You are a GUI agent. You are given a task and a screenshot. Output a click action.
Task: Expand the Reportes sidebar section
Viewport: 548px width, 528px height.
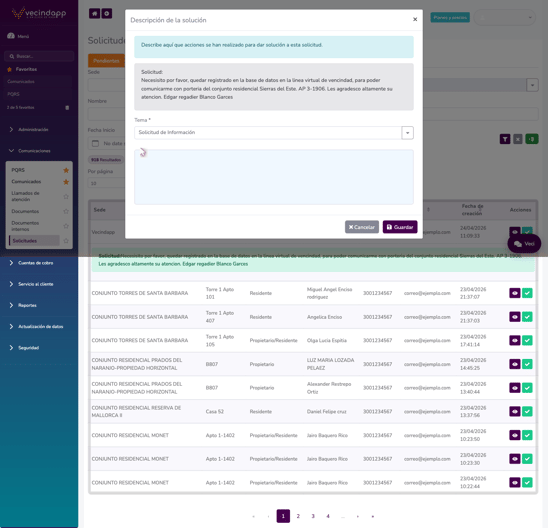(27, 305)
